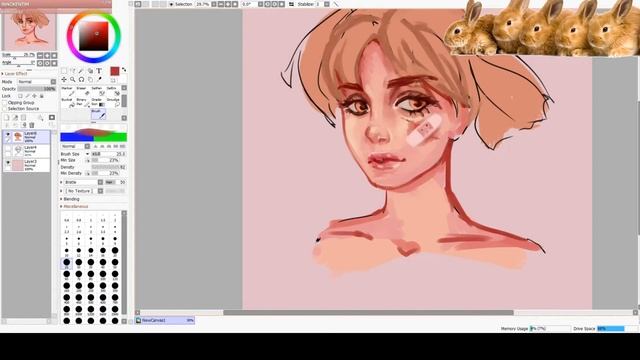The height and width of the screenshot is (360, 640).
Task: Select the Hand pan tool
Action: click(x=90, y=80)
